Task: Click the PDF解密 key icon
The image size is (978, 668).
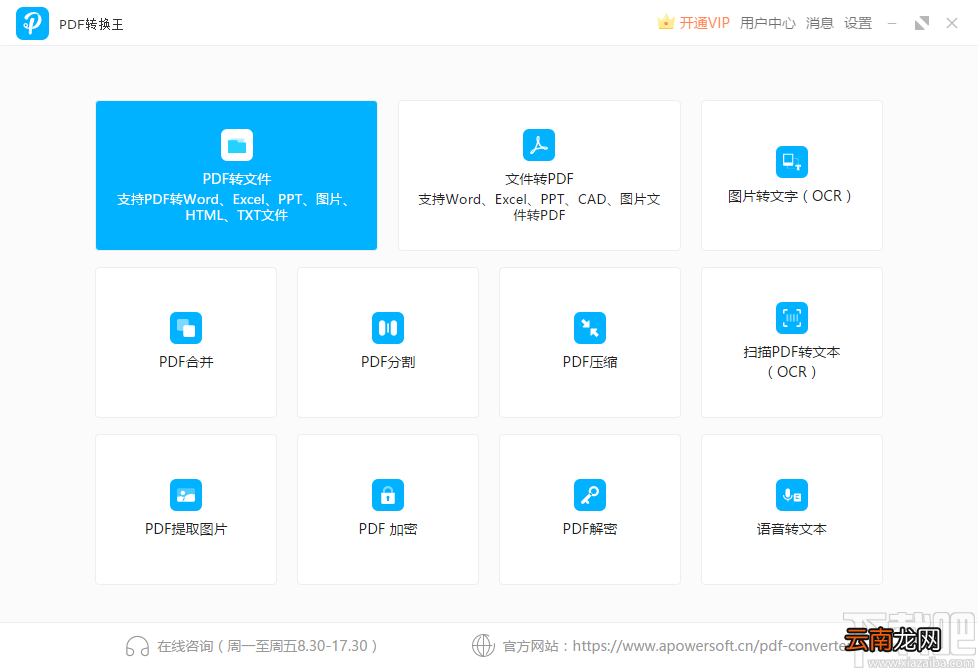Action: click(x=589, y=495)
